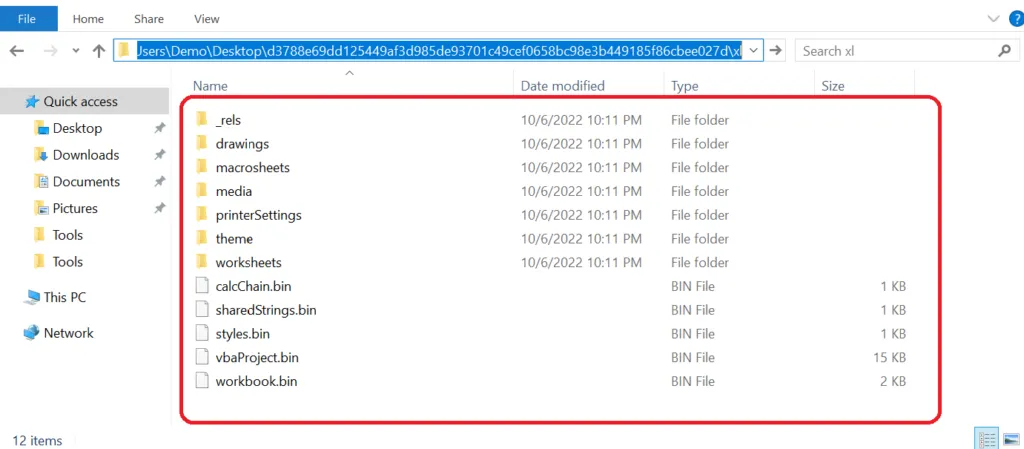This screenshot has width=1024, height=449.
Task: Open the Share ribbon tab
Action: coord(149,19)
